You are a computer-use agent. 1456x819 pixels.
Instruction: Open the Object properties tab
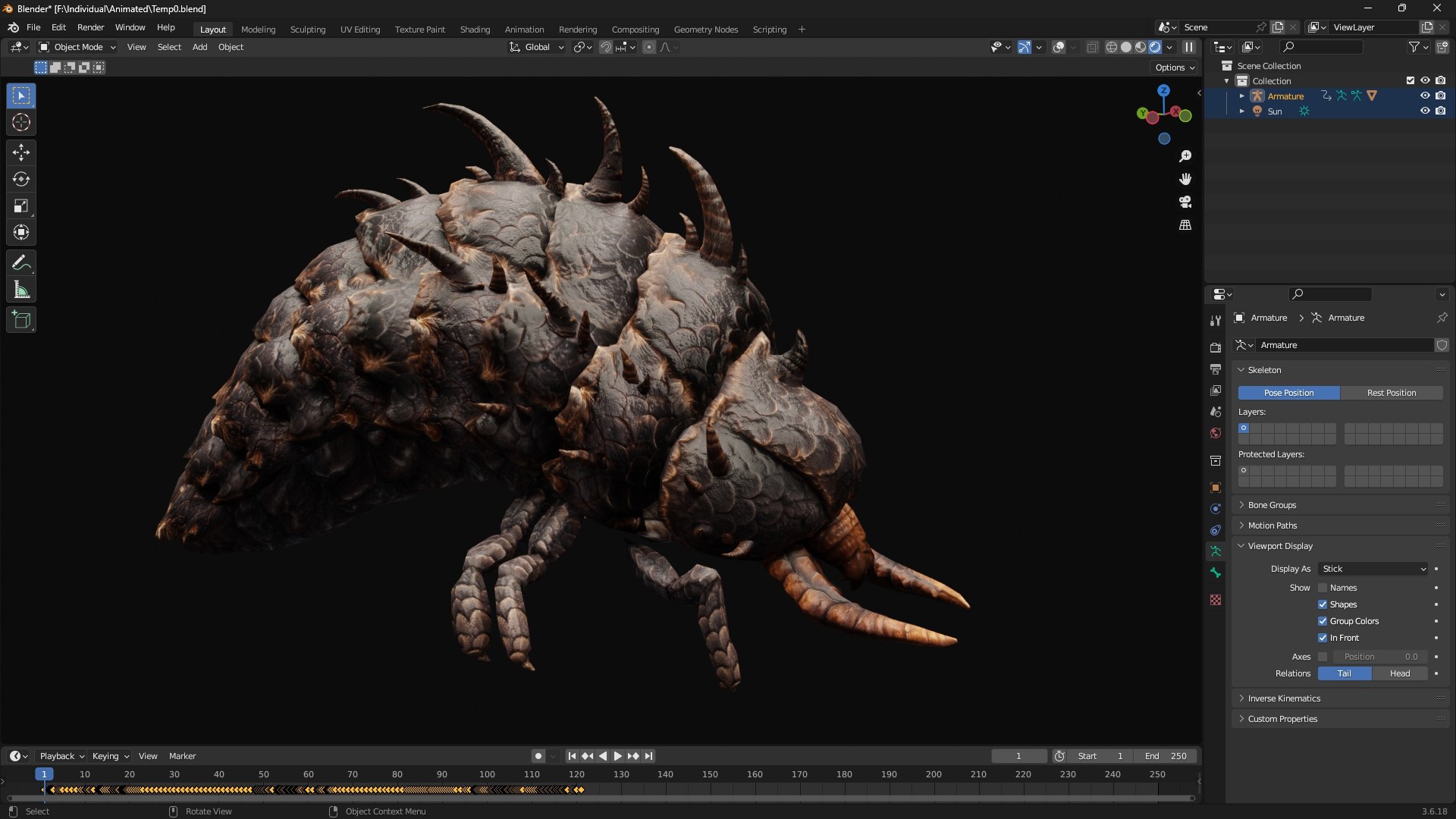[x=1216, y=488]
